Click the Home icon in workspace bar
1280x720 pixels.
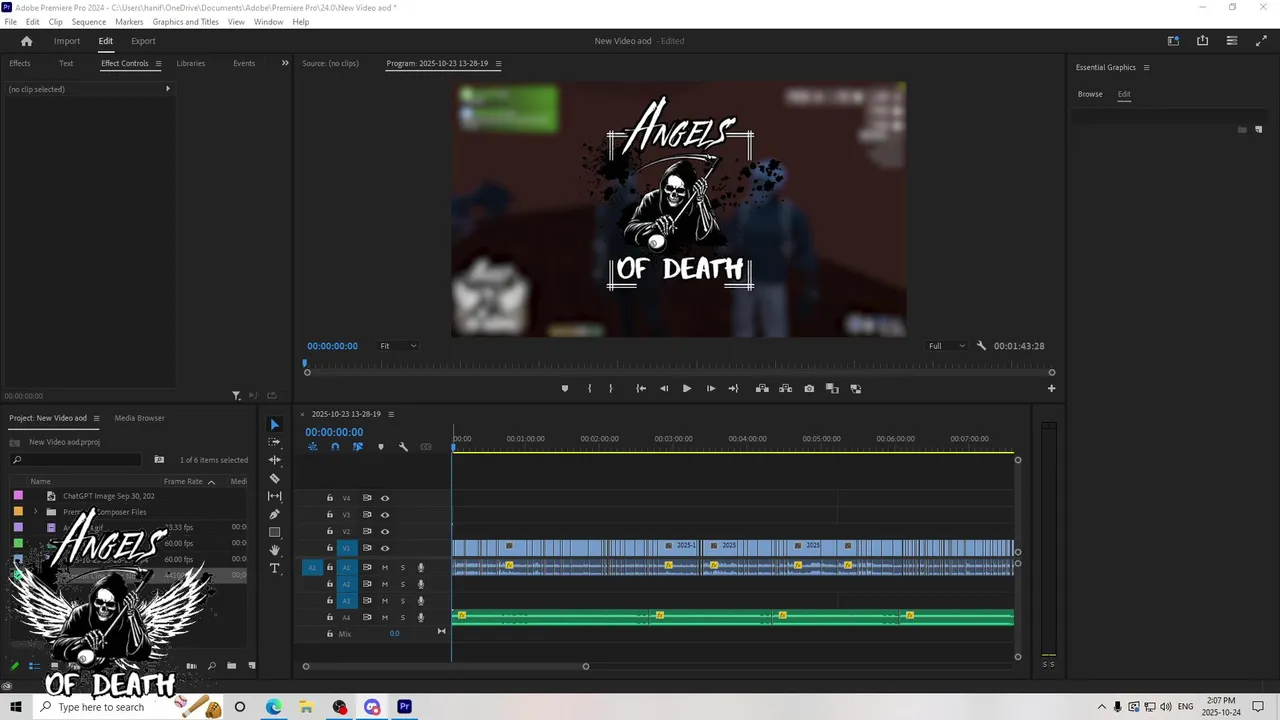(x=27, y=41)
